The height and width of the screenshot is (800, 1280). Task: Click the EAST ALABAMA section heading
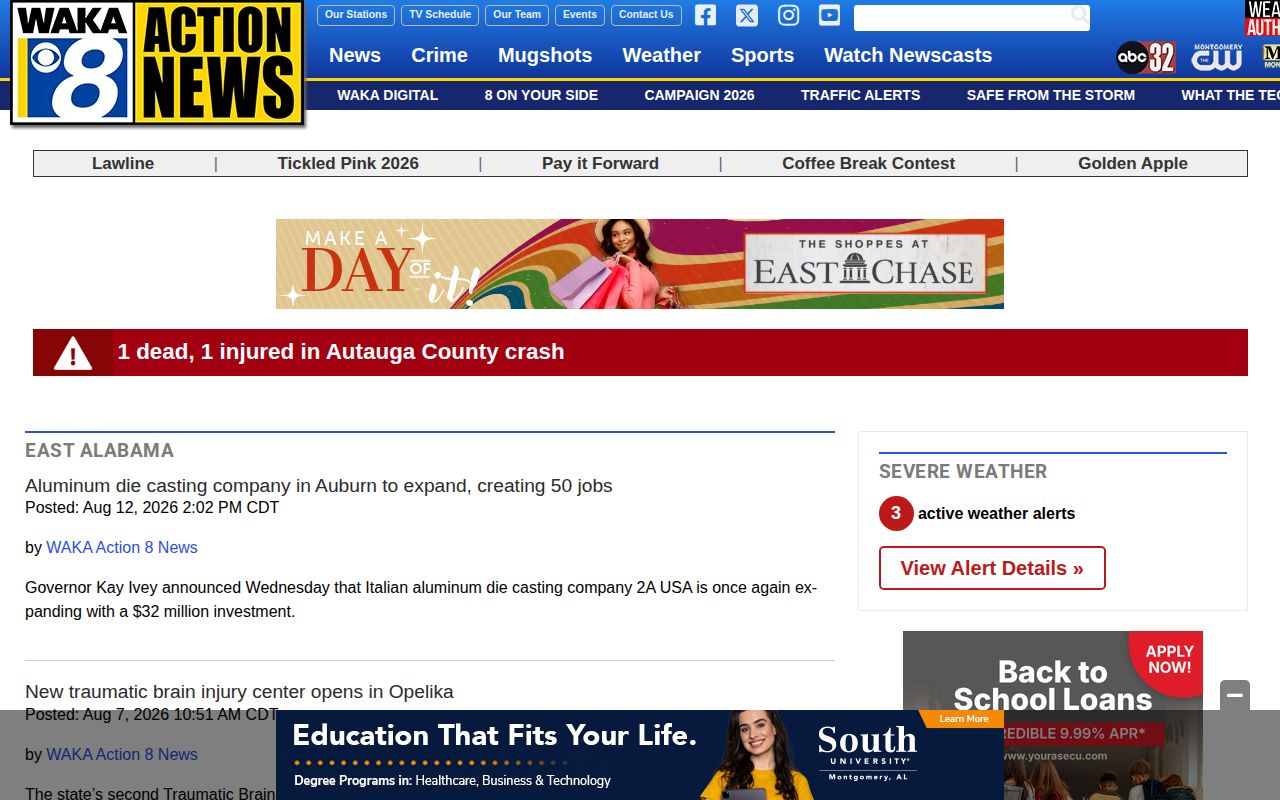(x=100, y=450)
